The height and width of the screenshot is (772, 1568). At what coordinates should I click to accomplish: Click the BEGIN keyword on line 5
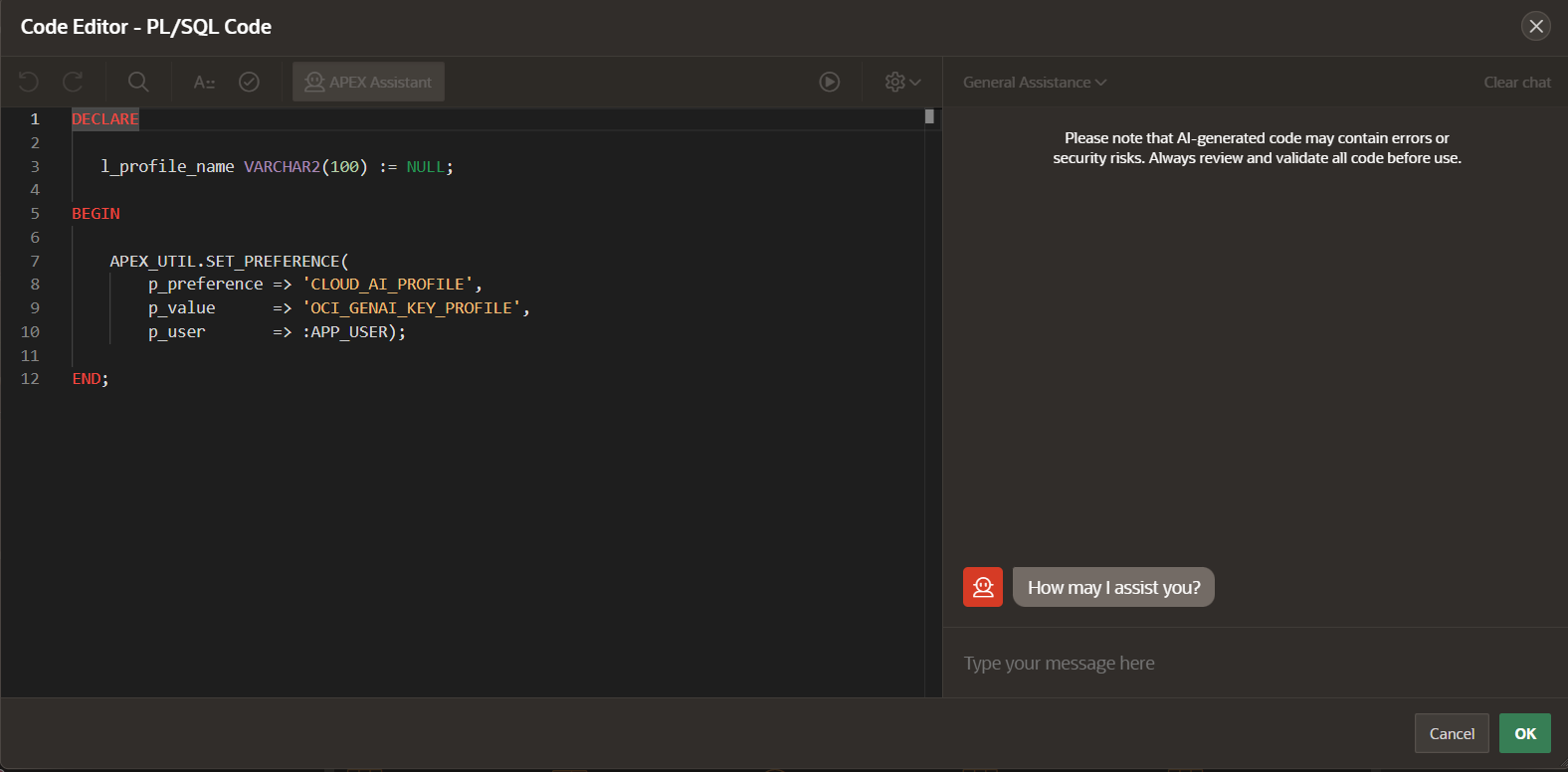96,214
